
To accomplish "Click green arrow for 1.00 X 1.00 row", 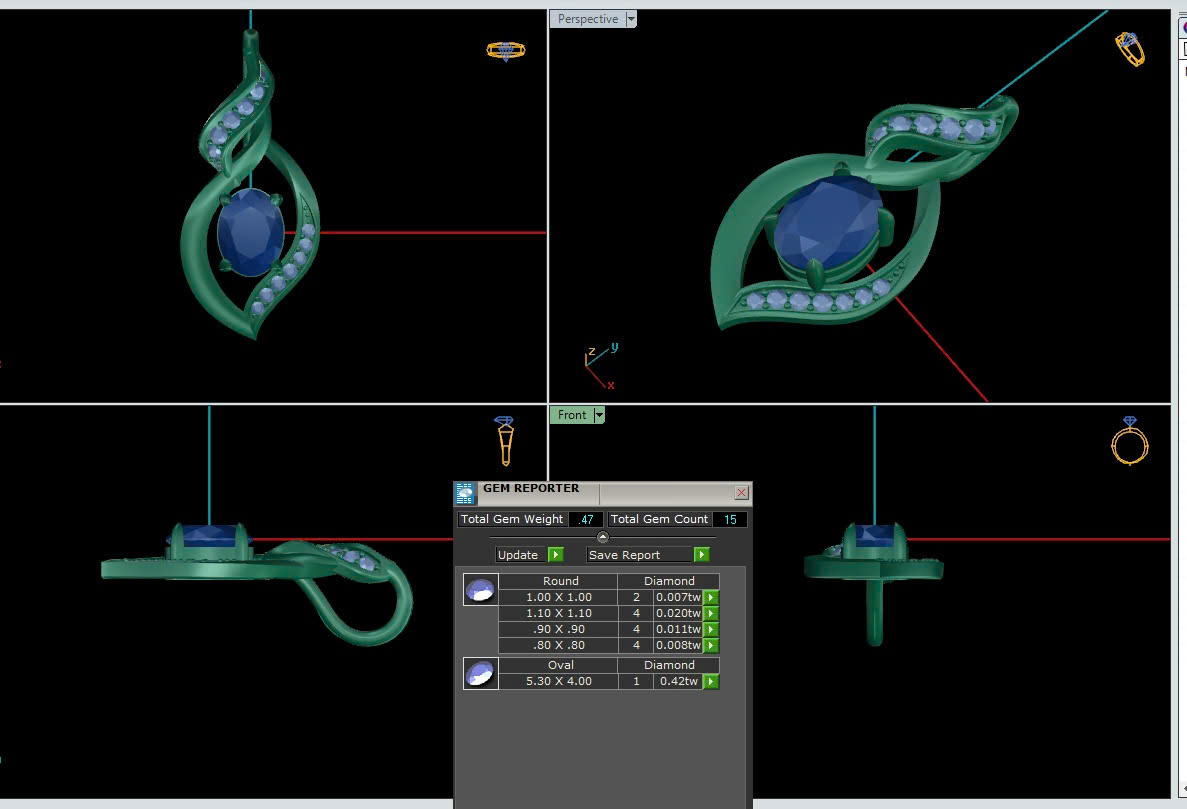I will coord(711,598).
